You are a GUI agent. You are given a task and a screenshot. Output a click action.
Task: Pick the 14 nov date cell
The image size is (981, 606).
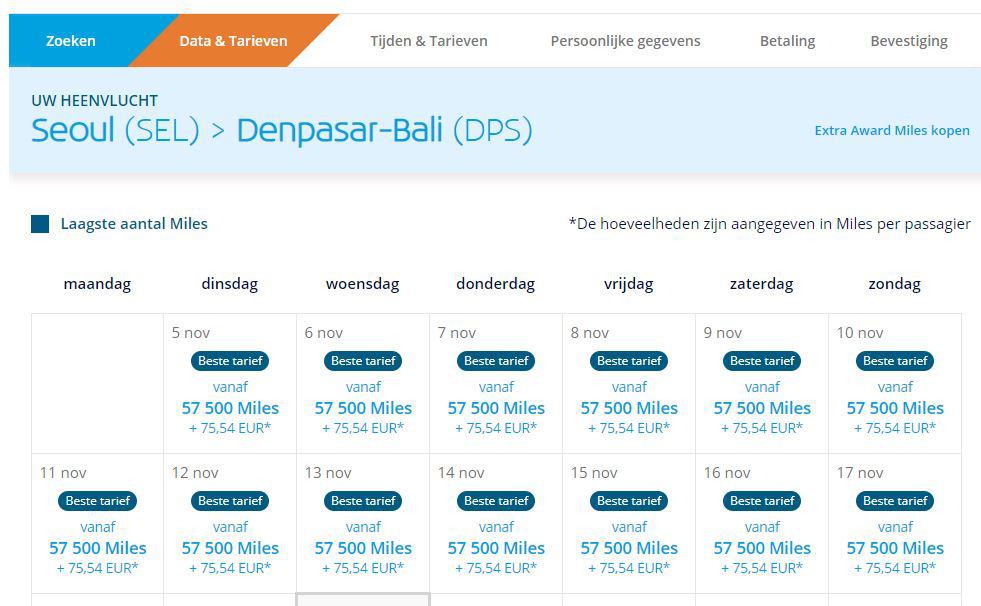click(x=496, y=524)
